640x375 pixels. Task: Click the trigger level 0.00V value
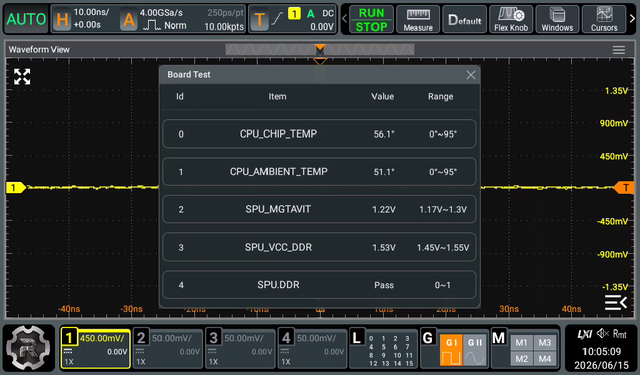(x=322, y=27)
